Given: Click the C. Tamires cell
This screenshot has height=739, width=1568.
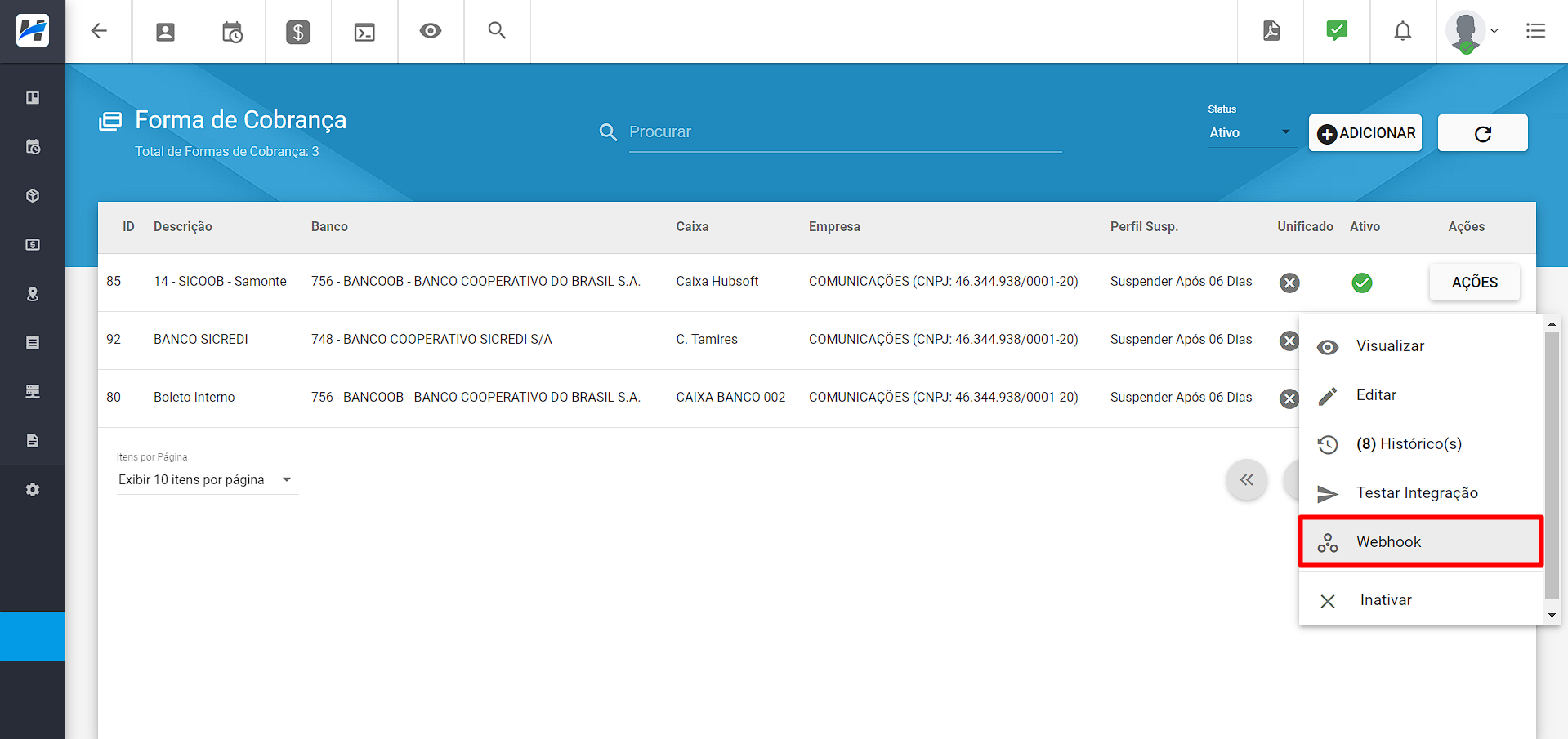Looking at the screenshot, I should tap(707, 340).
